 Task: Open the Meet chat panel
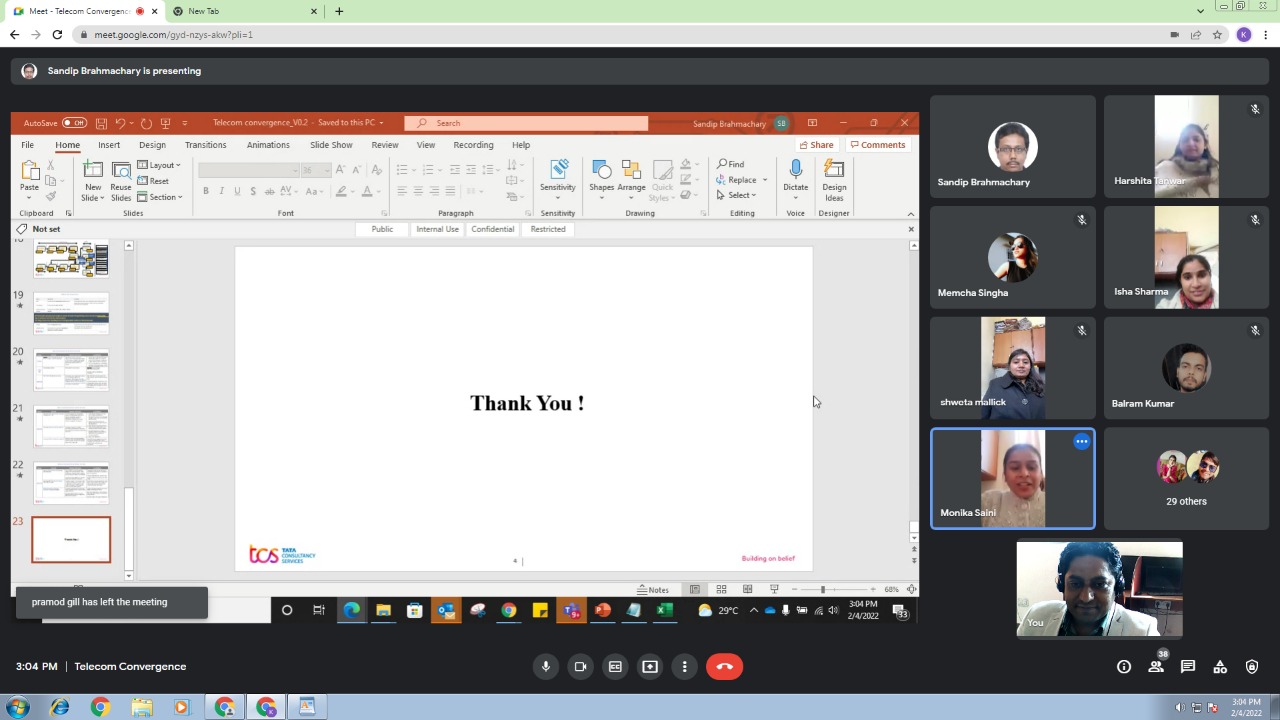tap(1188, 667)
